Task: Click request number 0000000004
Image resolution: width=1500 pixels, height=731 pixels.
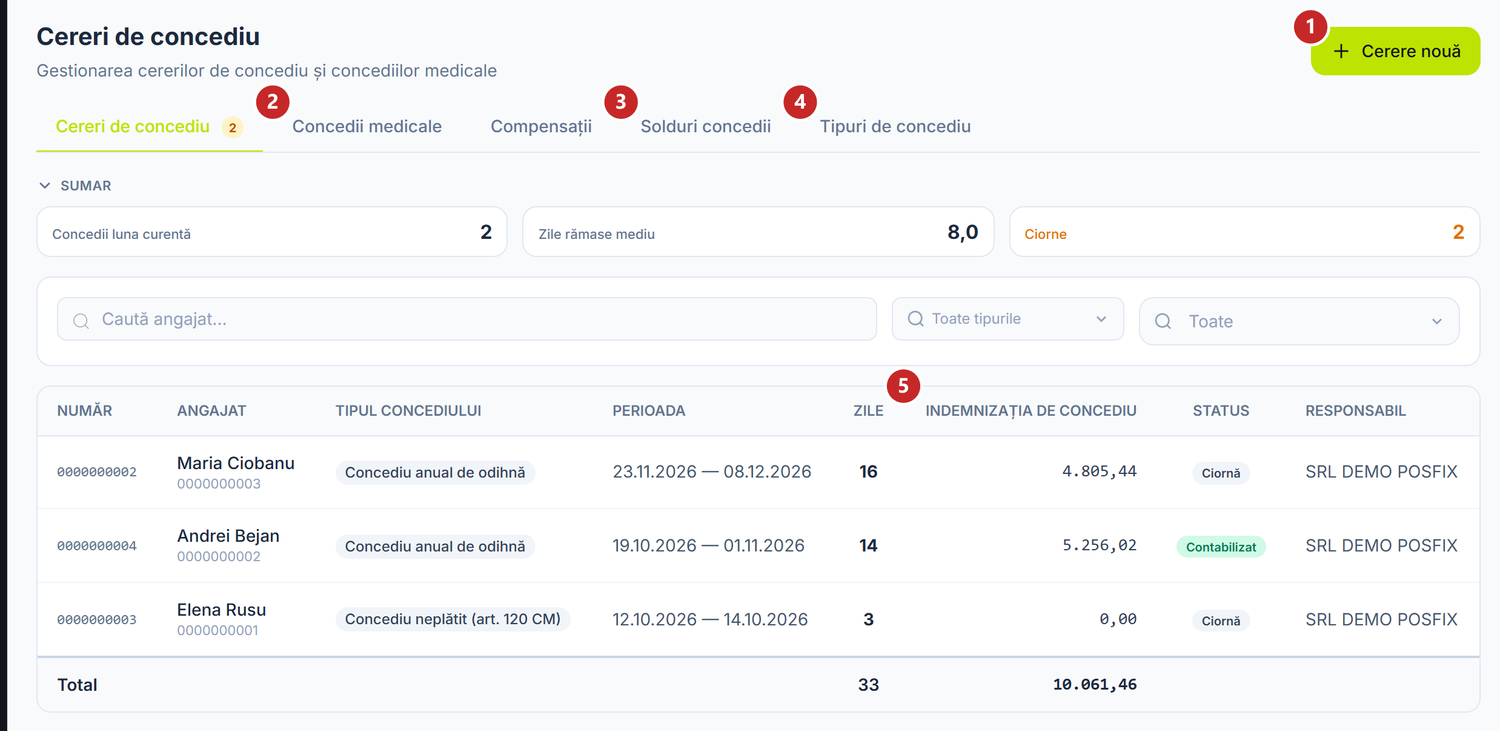Action: 97,546
